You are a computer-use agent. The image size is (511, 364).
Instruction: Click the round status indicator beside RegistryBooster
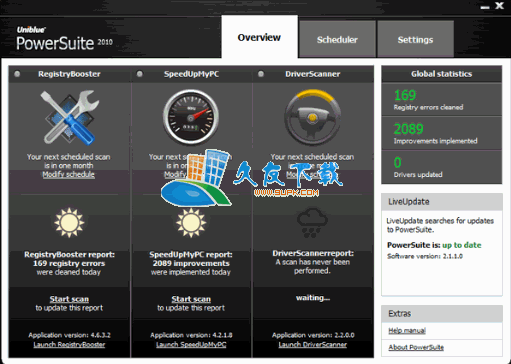point(17,74)
